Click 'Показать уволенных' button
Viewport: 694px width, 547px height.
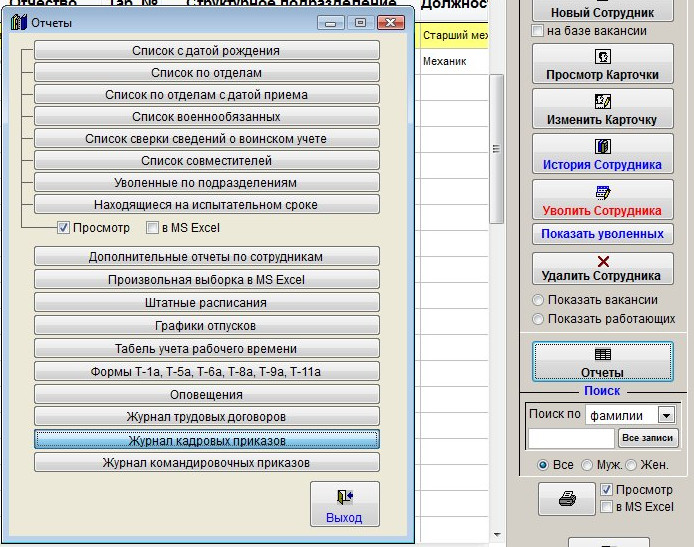click(x=603, y=234)
